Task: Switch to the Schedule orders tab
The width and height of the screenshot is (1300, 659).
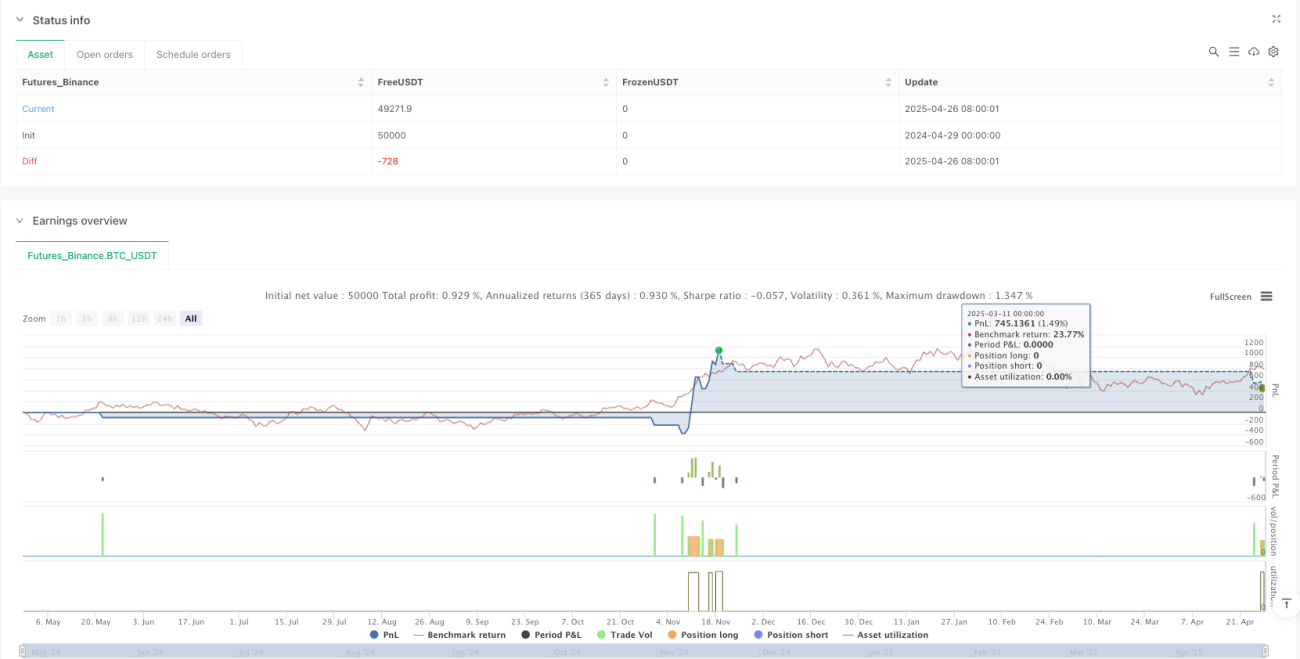Action: pyautogui.click(x=193, y=54)
